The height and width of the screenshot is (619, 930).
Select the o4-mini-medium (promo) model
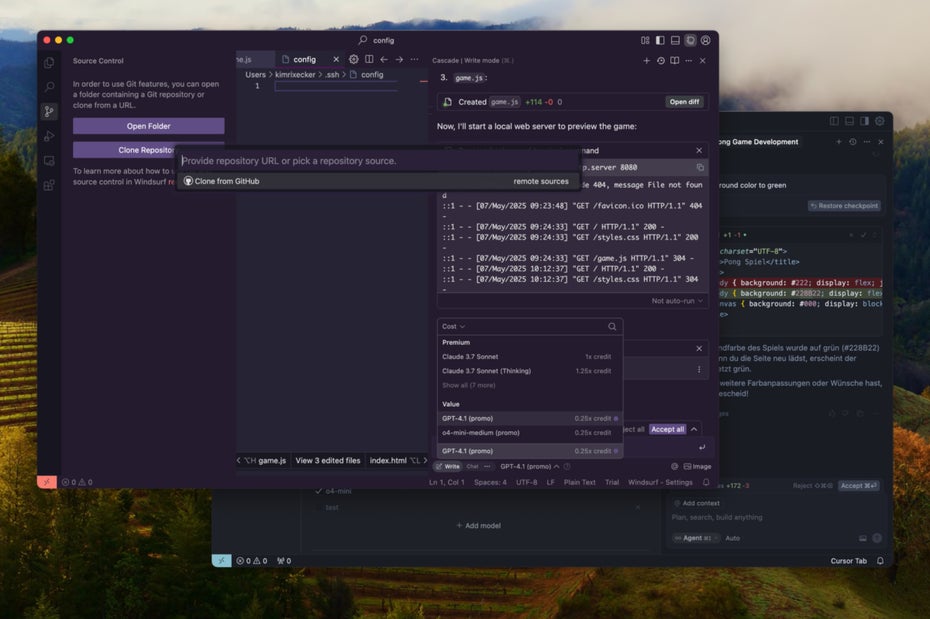530,432
